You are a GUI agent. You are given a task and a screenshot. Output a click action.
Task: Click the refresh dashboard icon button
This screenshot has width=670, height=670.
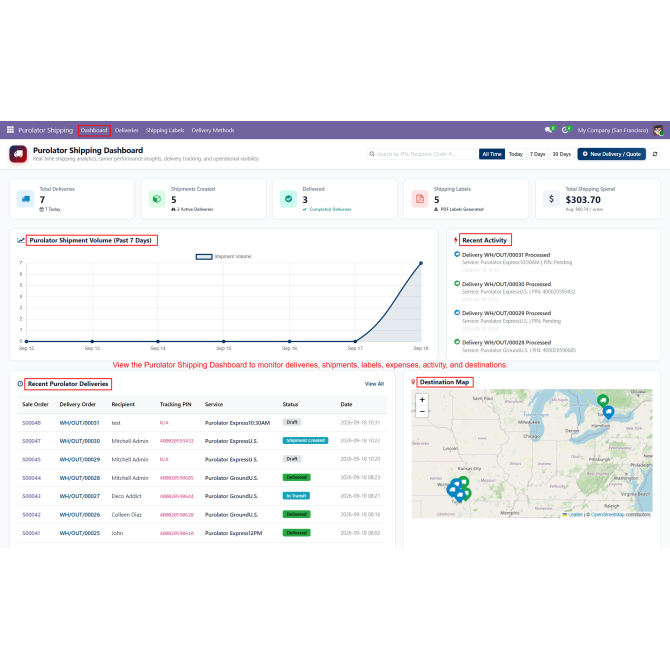pyautogui.click(x=655, y=154)
